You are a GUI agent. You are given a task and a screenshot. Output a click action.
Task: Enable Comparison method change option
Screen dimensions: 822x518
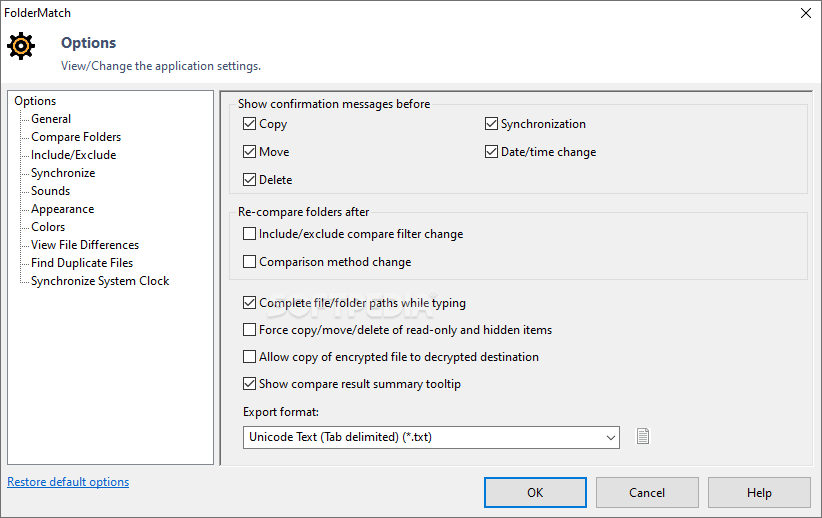(x=250, y=261)
